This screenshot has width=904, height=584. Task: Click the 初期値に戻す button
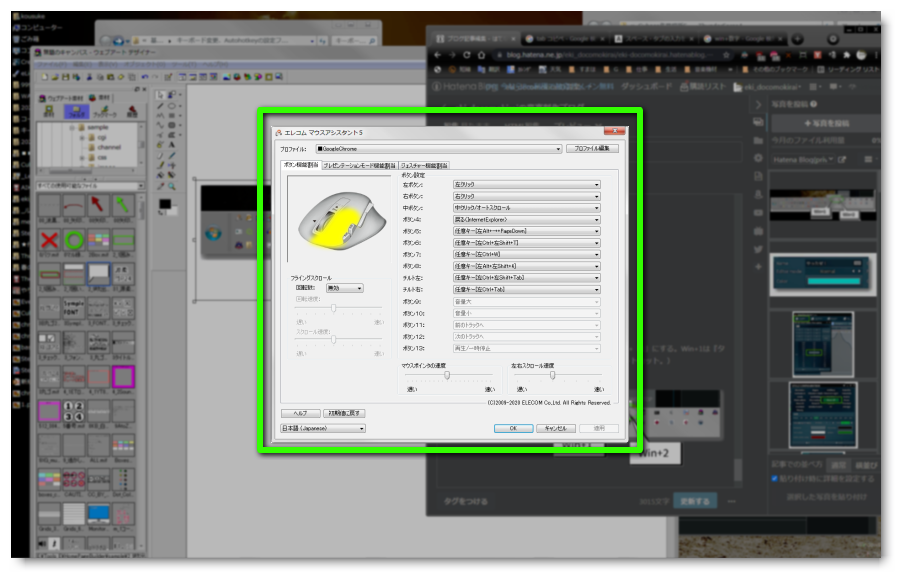point(345,413)
